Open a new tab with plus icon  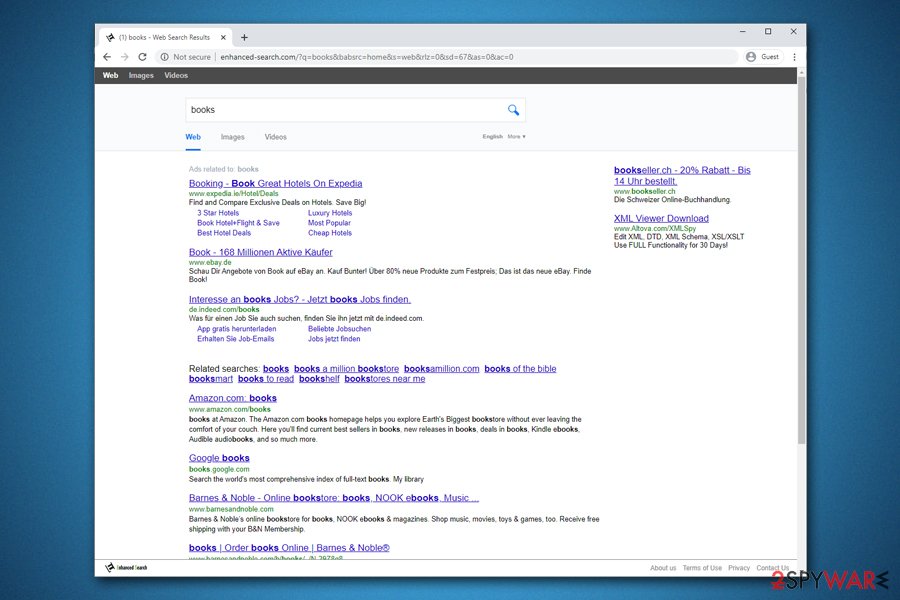pos(245,37)
